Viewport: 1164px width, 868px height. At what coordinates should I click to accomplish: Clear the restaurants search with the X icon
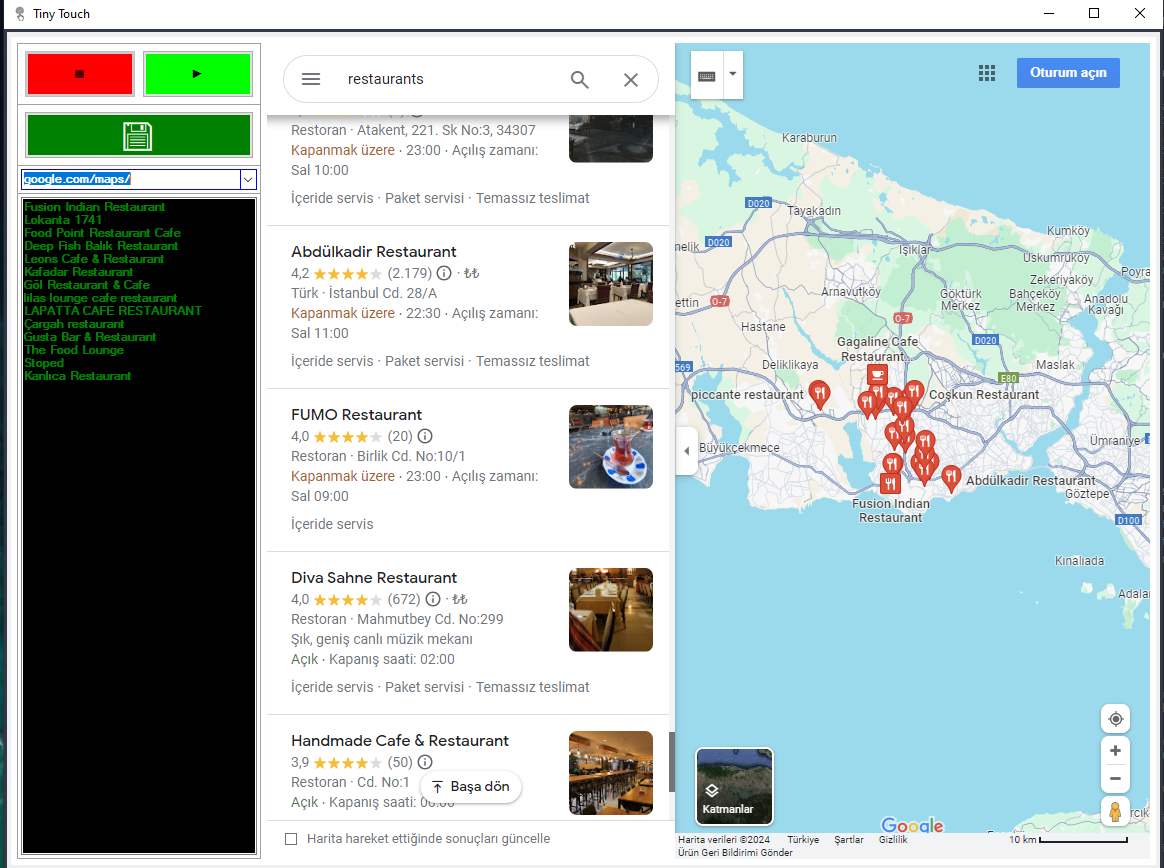click(631, 79)
